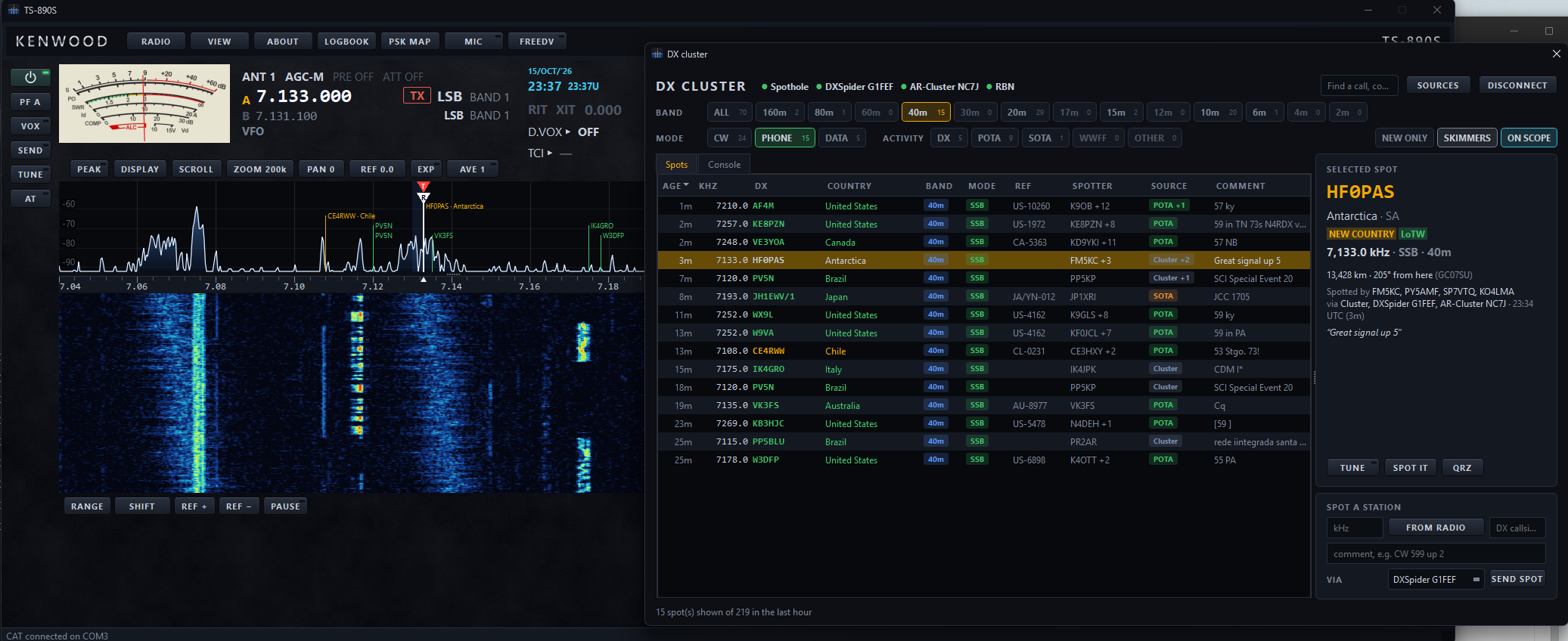Image resolution: width=1568 pixels, height=641 pixels.
Task: Click DISCONNECT in the DX cluster
Action: [x=1517, y=85]
